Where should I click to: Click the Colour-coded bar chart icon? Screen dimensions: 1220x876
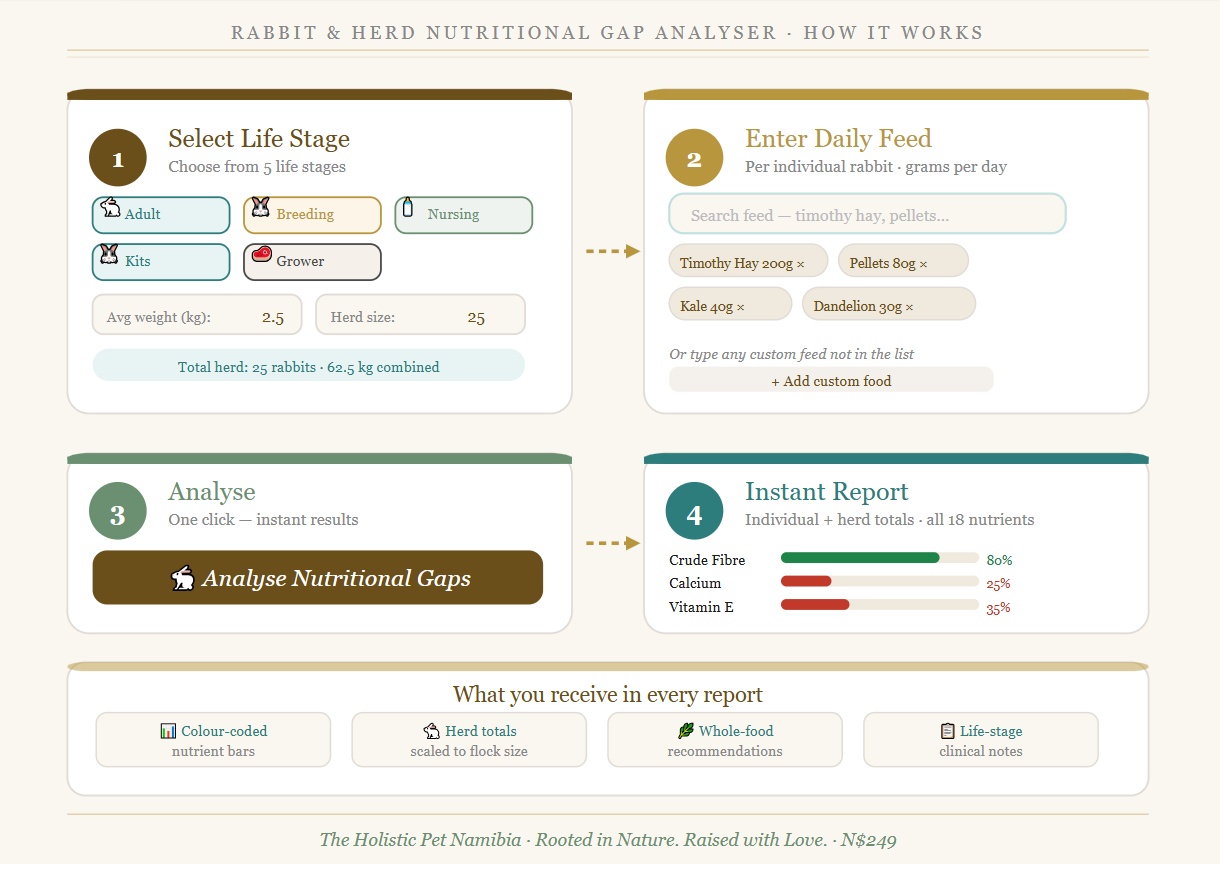(x=168, y=731)
